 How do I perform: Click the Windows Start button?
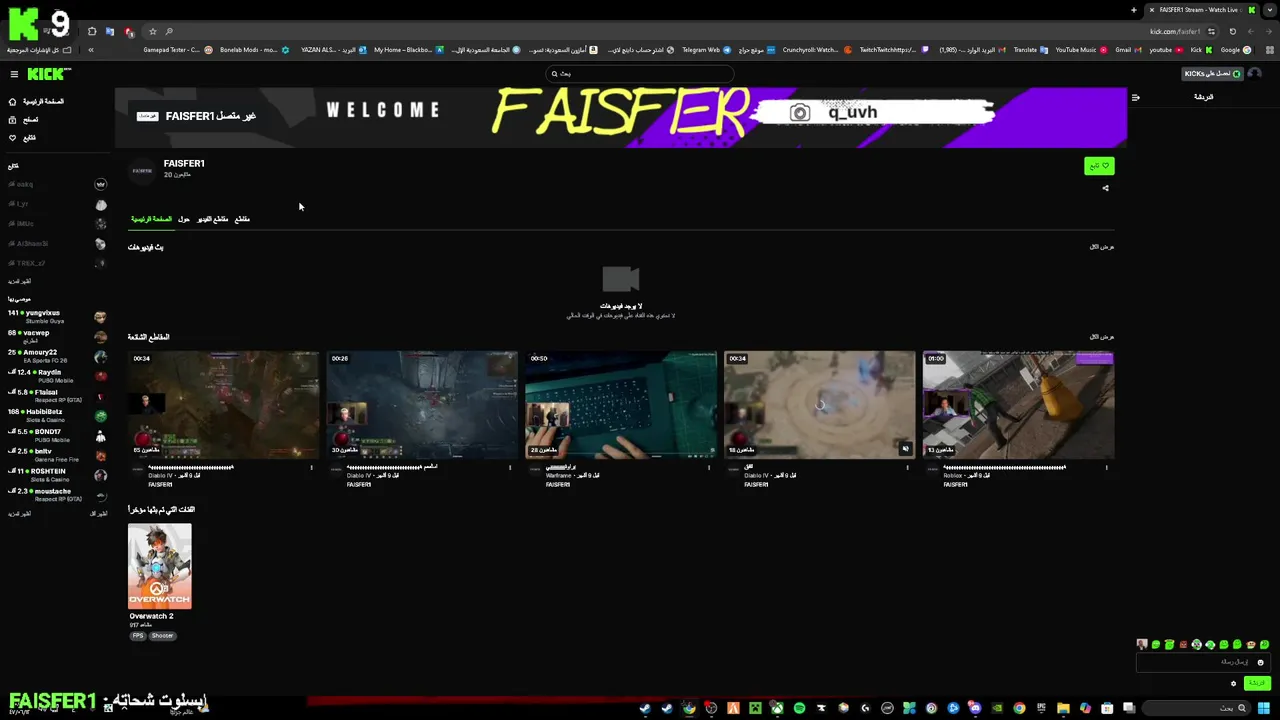pyautogui.click(x=1263, y=708)
